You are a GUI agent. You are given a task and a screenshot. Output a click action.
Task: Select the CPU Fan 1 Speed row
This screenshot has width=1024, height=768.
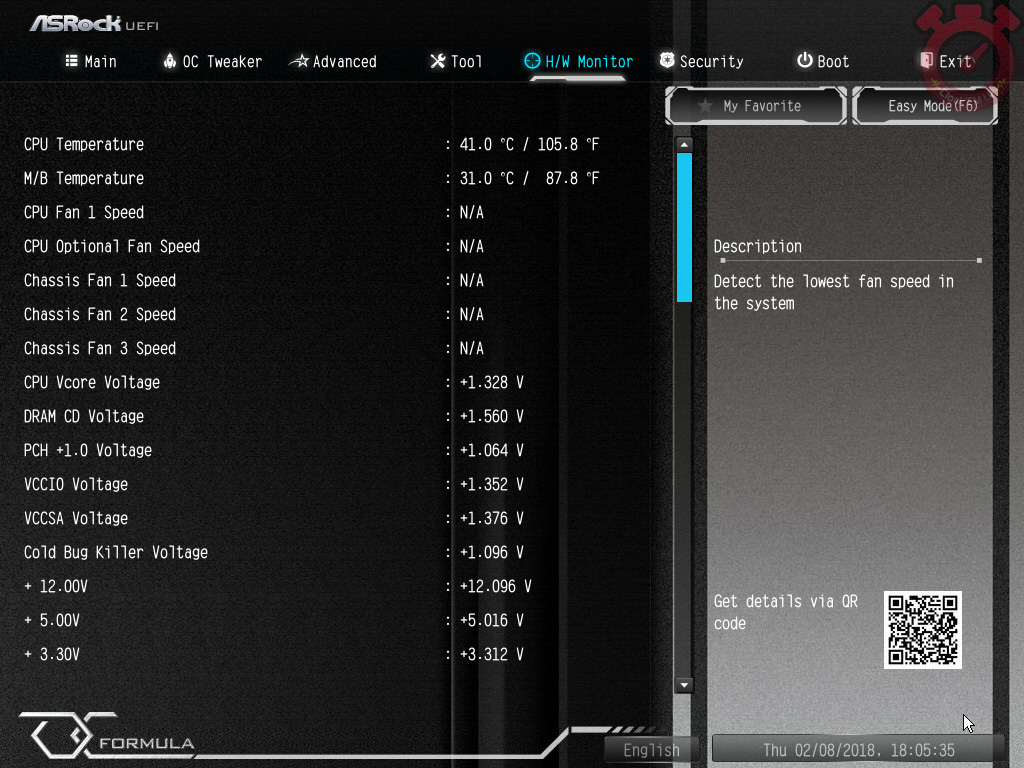point(84,212)
